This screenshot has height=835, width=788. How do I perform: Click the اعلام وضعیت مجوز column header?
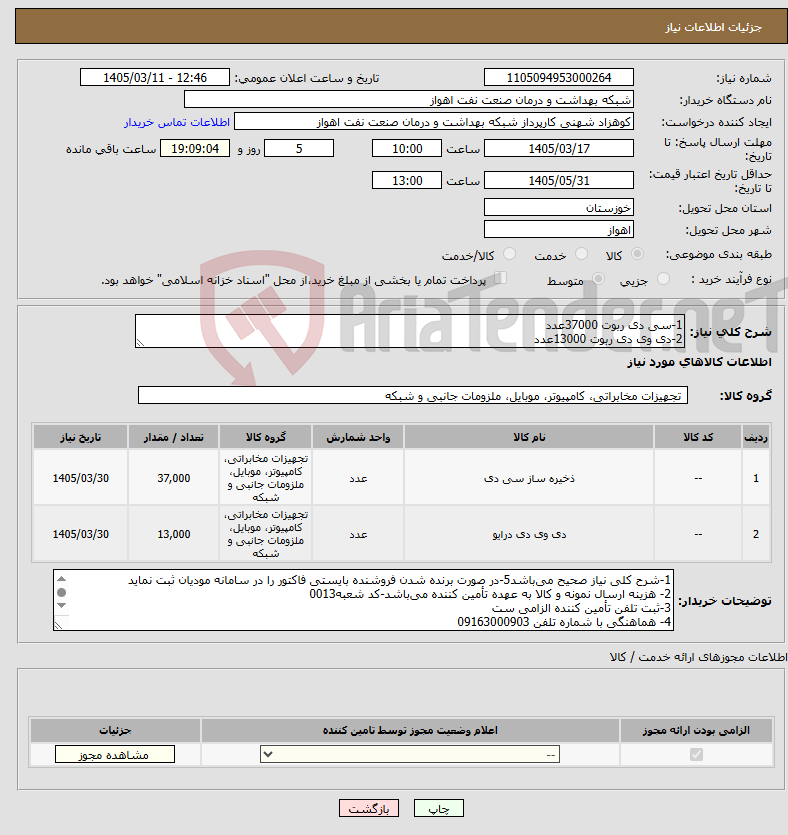[x=410, y=730]
